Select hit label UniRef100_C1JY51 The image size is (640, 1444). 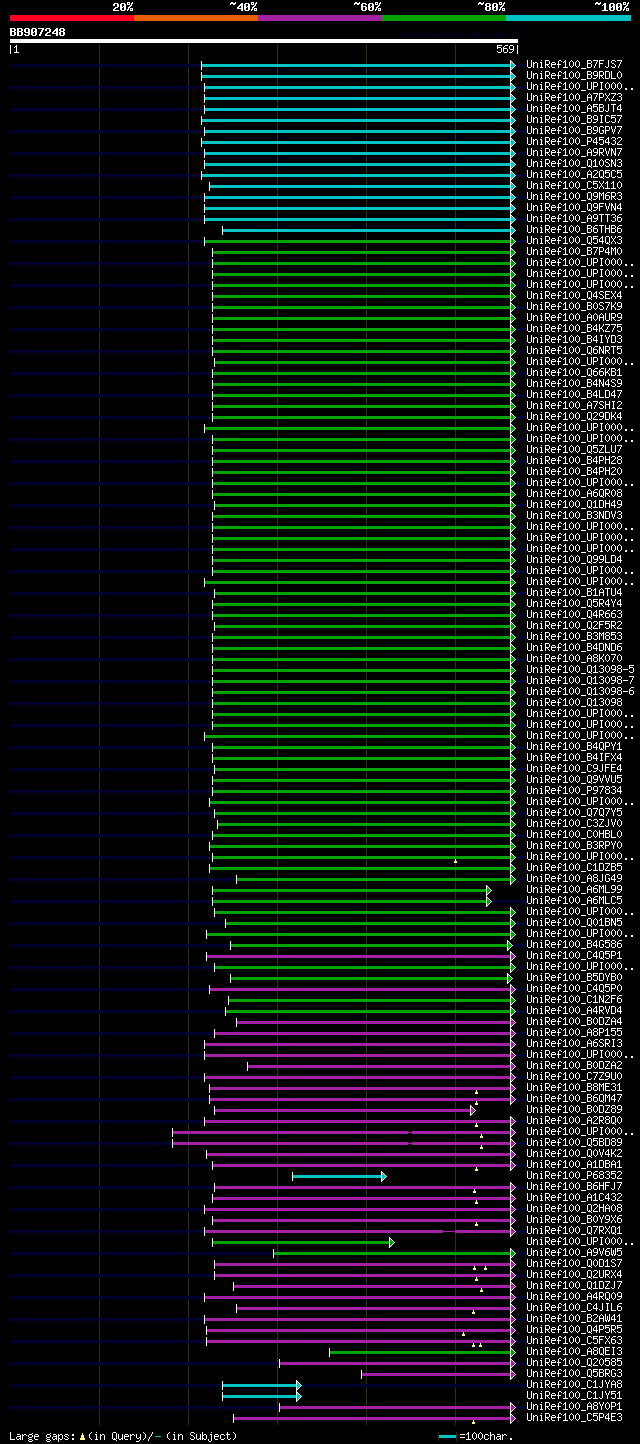pos(574,1395)
